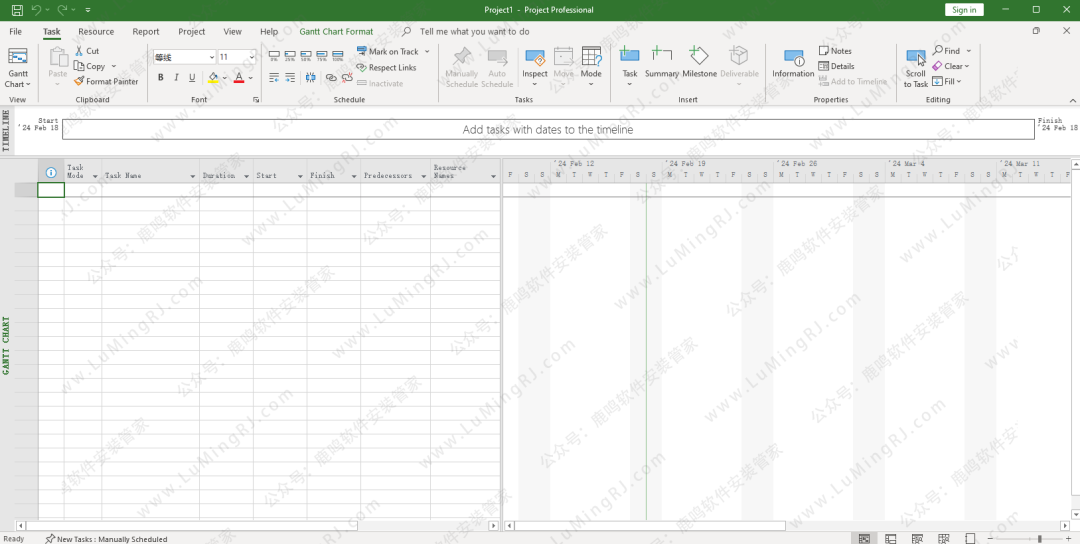
Task: Open the task Information dialog
Action: coord(793,62)
